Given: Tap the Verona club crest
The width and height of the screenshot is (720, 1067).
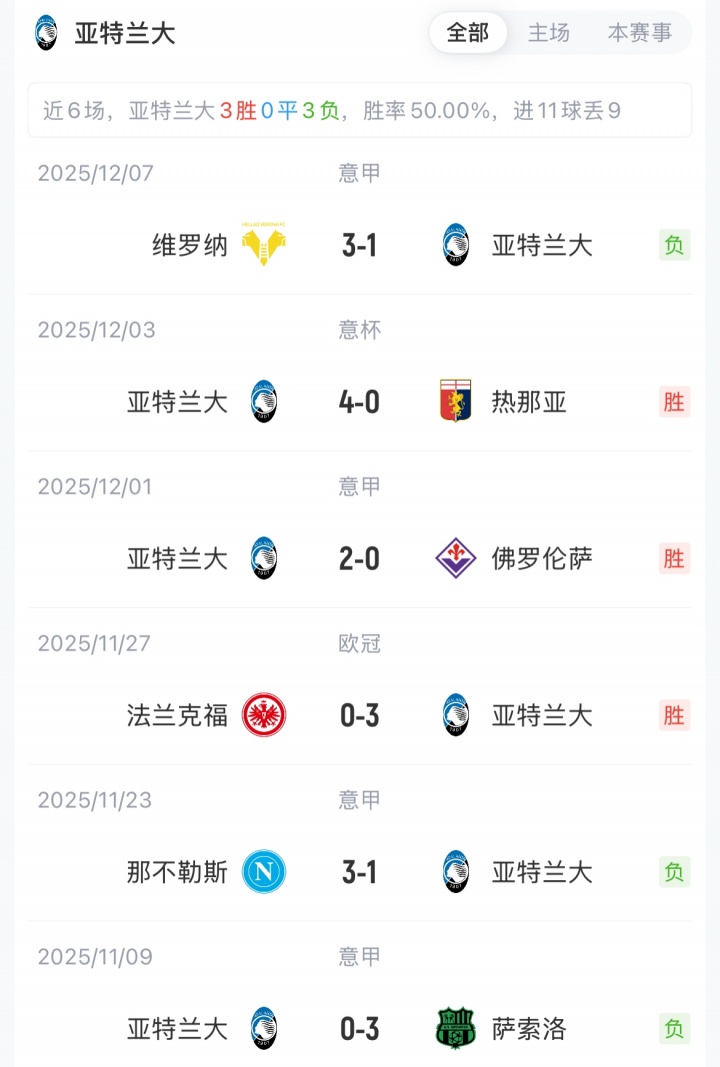Looking at the screenshot, I should (264, 245).
